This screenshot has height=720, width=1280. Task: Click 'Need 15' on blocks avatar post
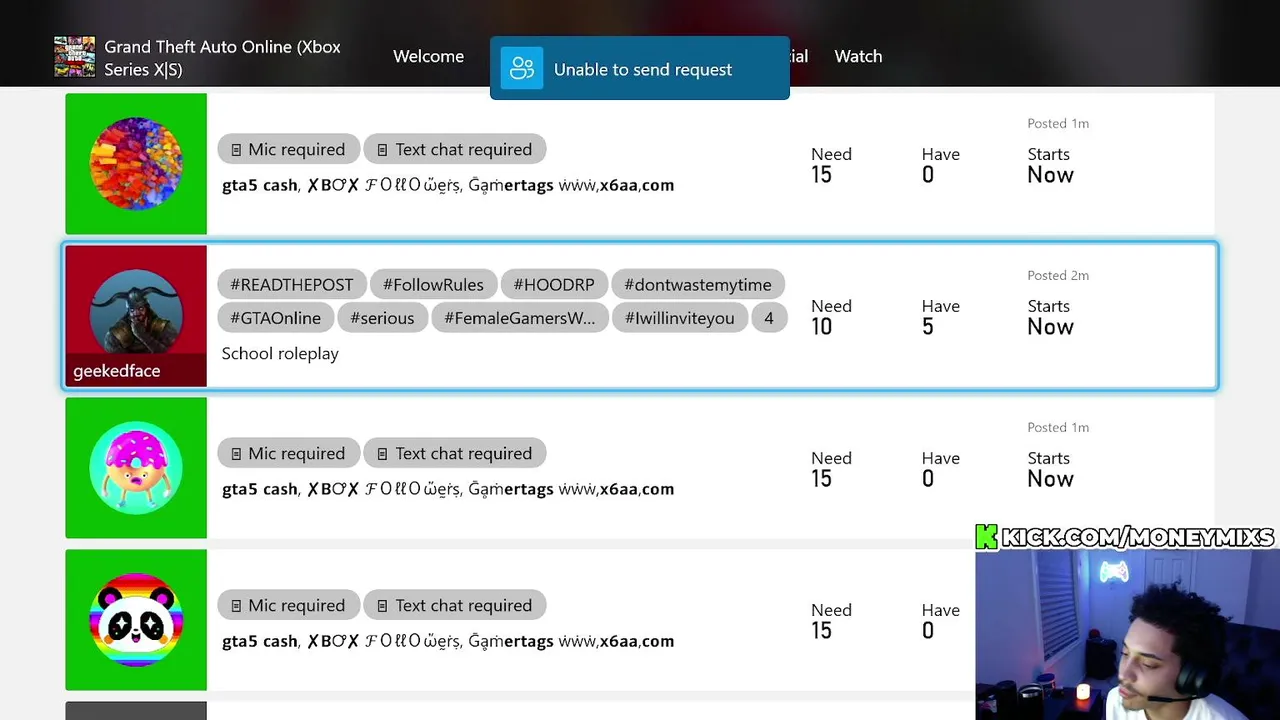[x=831, y=165]
